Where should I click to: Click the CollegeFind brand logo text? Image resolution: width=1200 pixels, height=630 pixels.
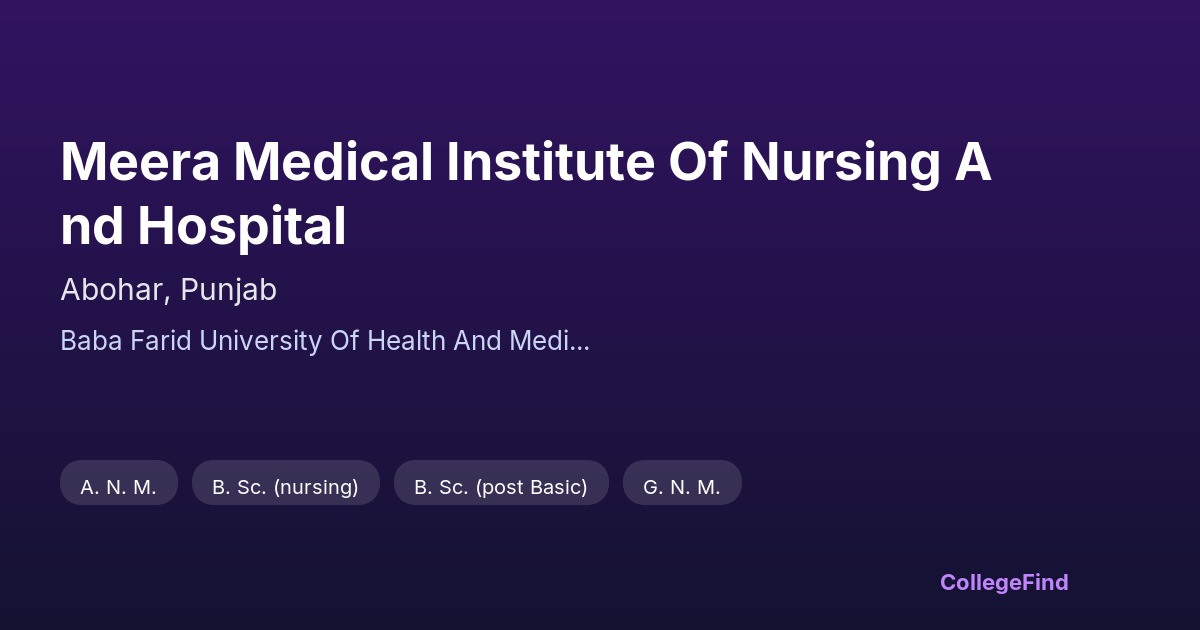click(1004, 582)
